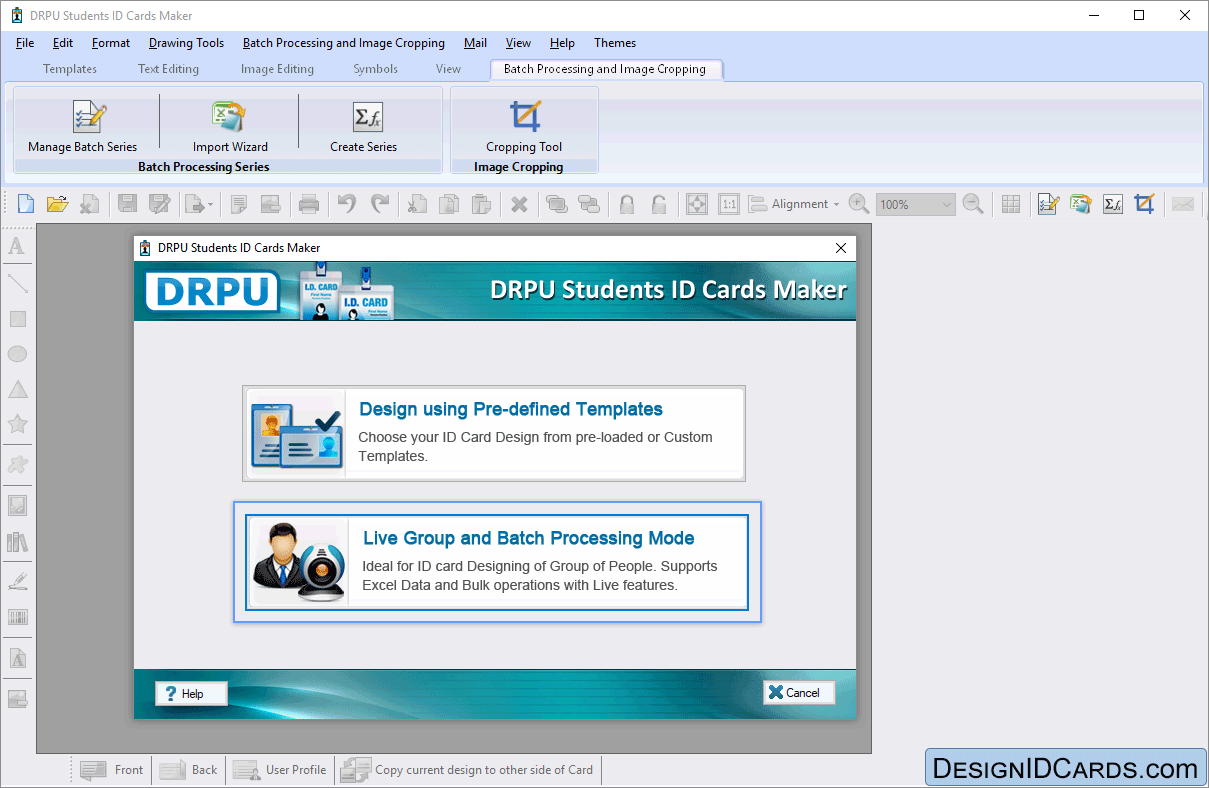This screenshot has width=1209, height=788.
Task: Open the Drawing Tools menu
Action: click(187, 43)
